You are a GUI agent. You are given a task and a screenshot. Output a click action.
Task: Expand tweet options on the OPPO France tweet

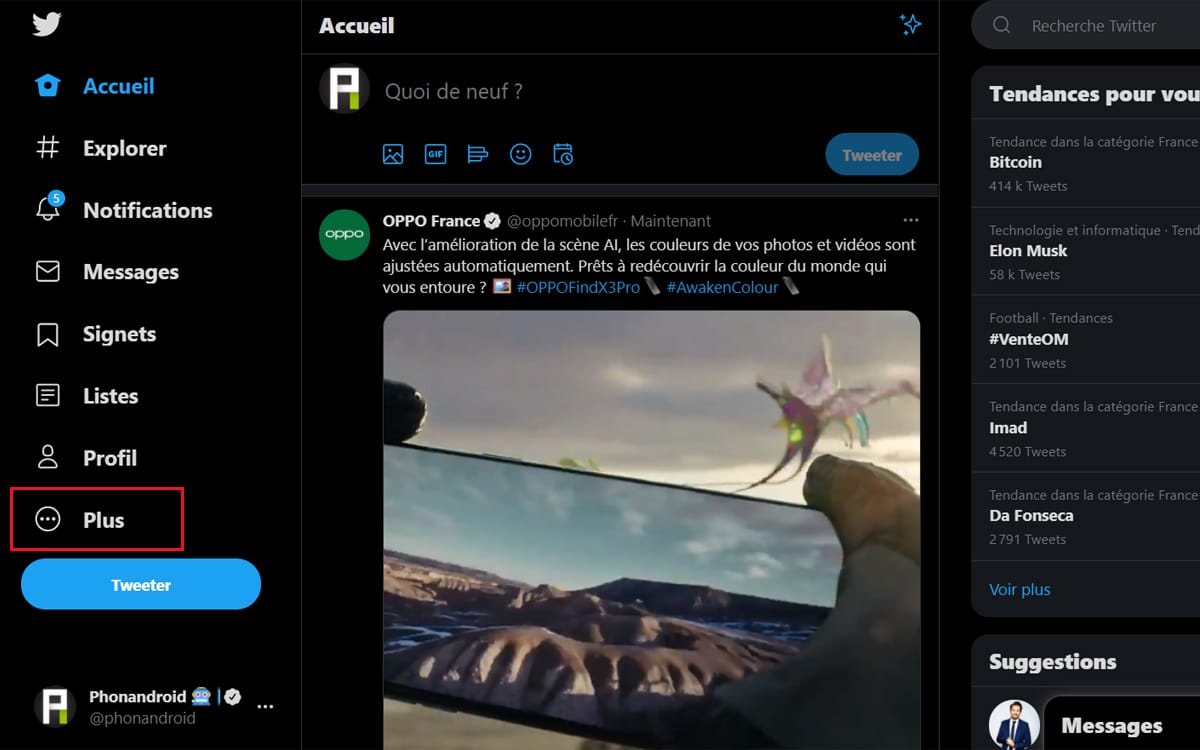[x=911, y=220]
